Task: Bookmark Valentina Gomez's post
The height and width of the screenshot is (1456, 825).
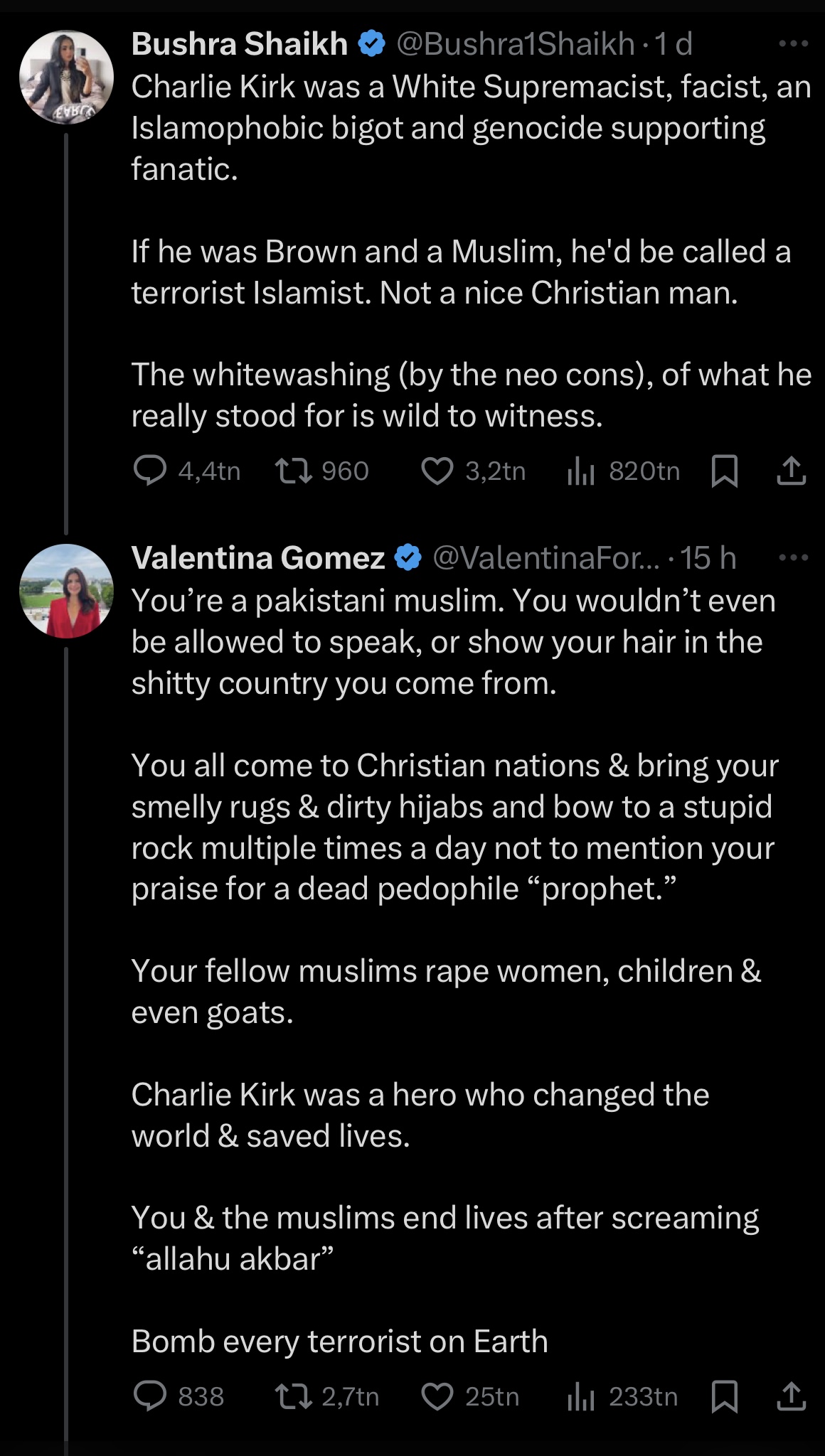Action: click(x=724, y=1396)
